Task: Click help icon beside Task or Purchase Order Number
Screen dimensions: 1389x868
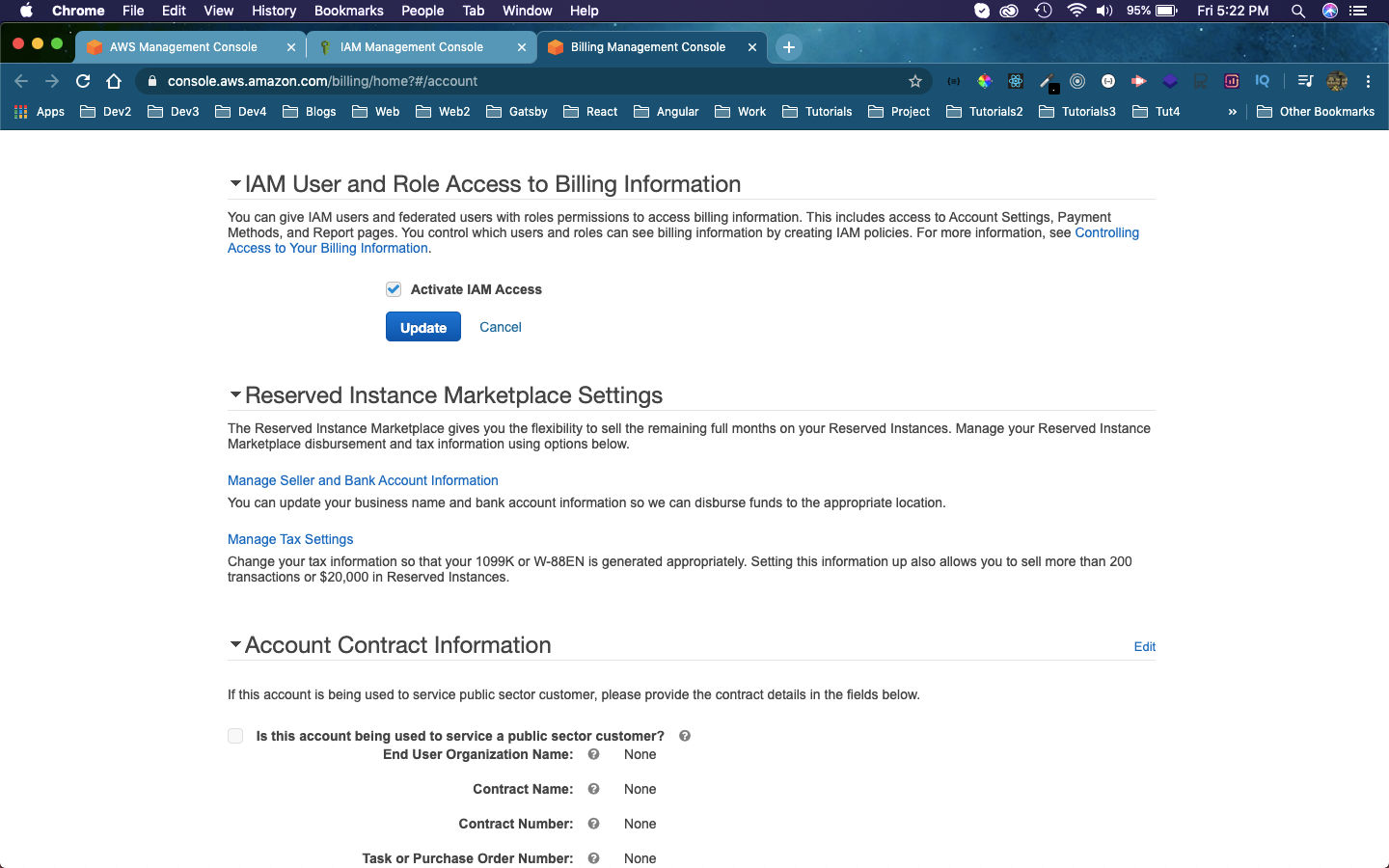Action: coord(594,858)
